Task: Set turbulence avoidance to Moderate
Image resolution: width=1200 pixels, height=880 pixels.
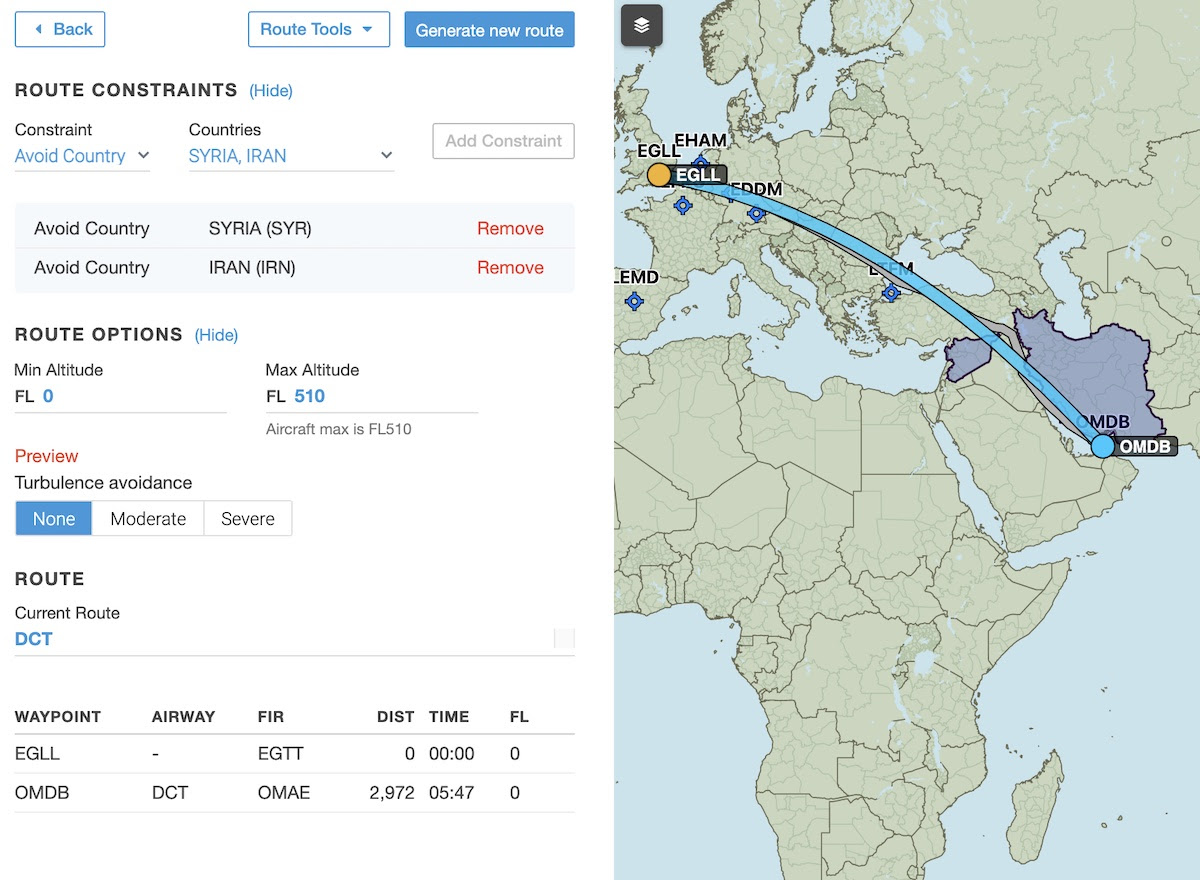Action: (x=148, y=519)
